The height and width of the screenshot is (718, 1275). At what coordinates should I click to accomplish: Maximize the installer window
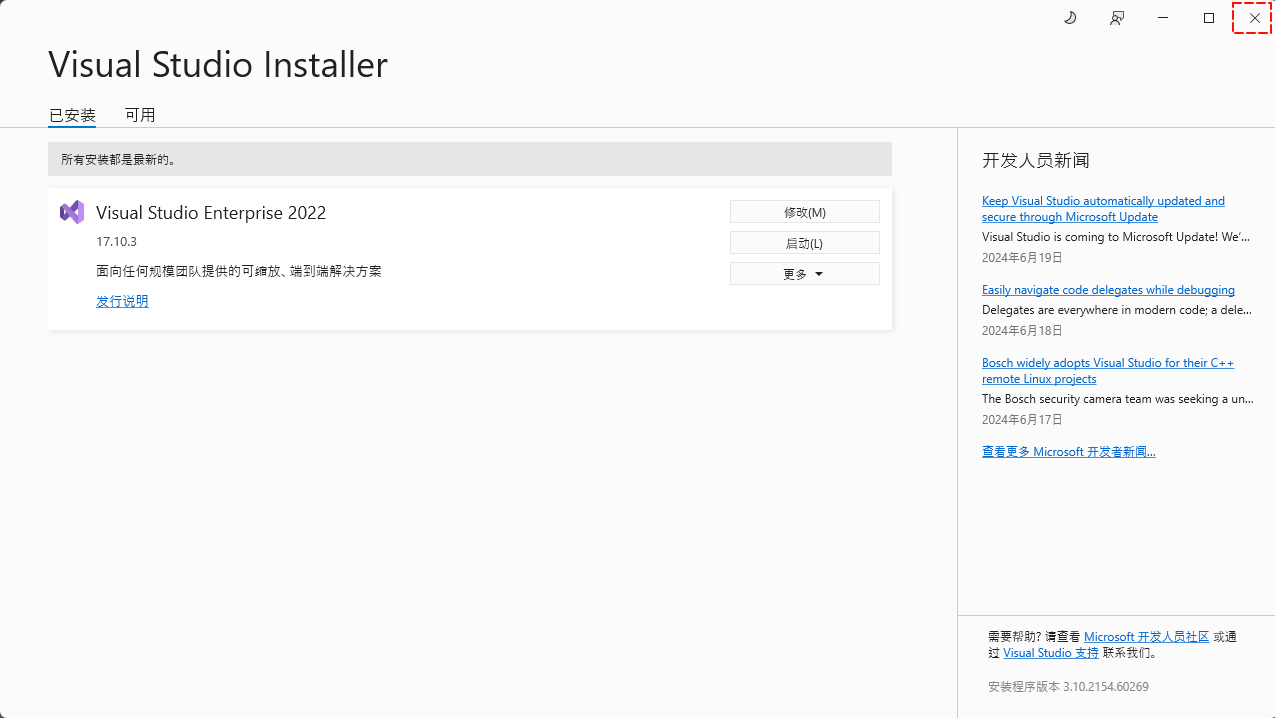[1209, 18]
